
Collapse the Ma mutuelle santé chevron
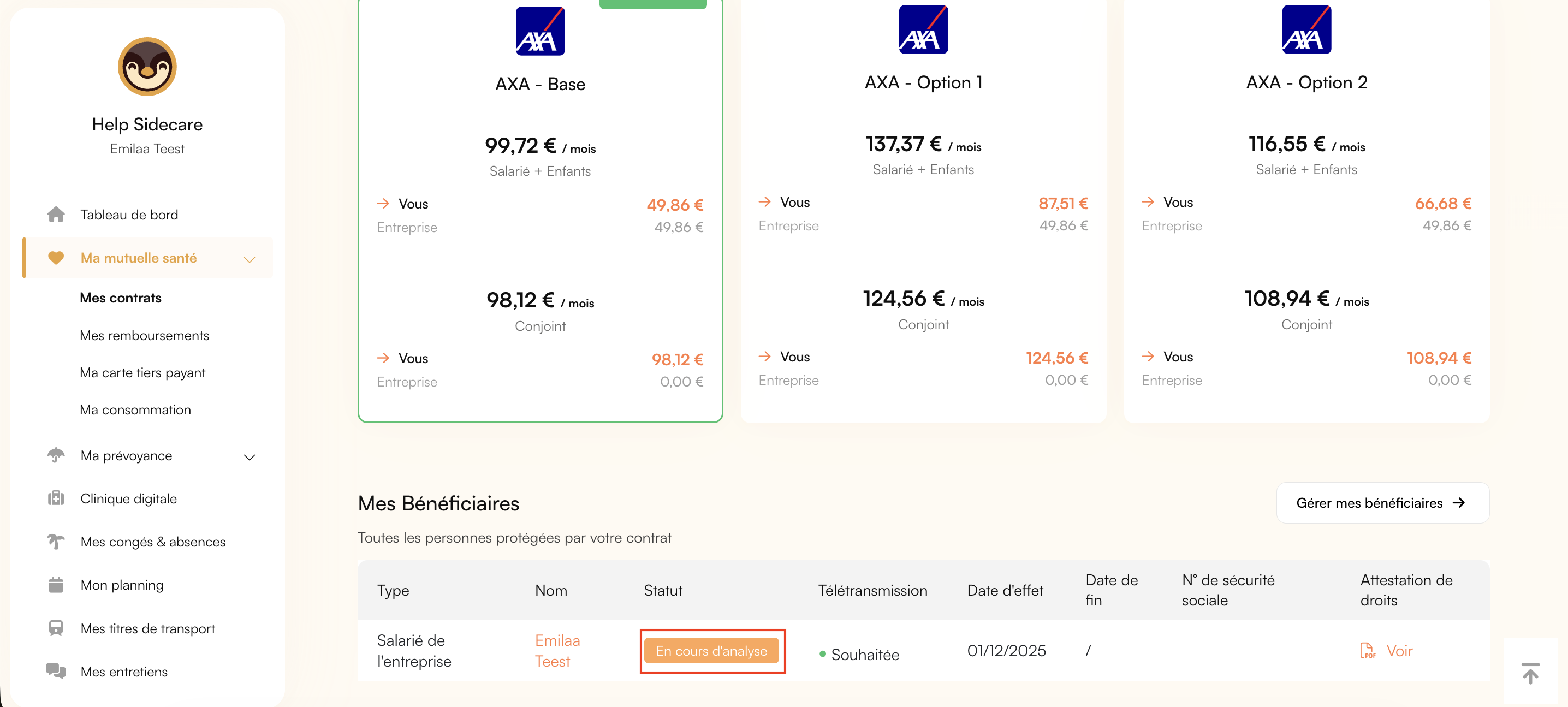(250, 259)
